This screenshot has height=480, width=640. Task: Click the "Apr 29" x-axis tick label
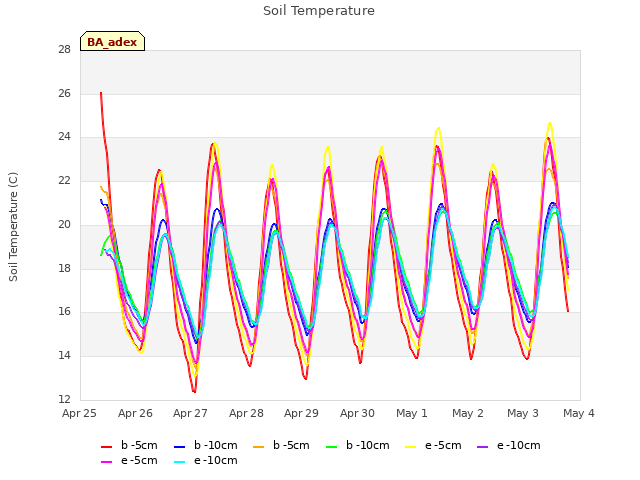302,413
